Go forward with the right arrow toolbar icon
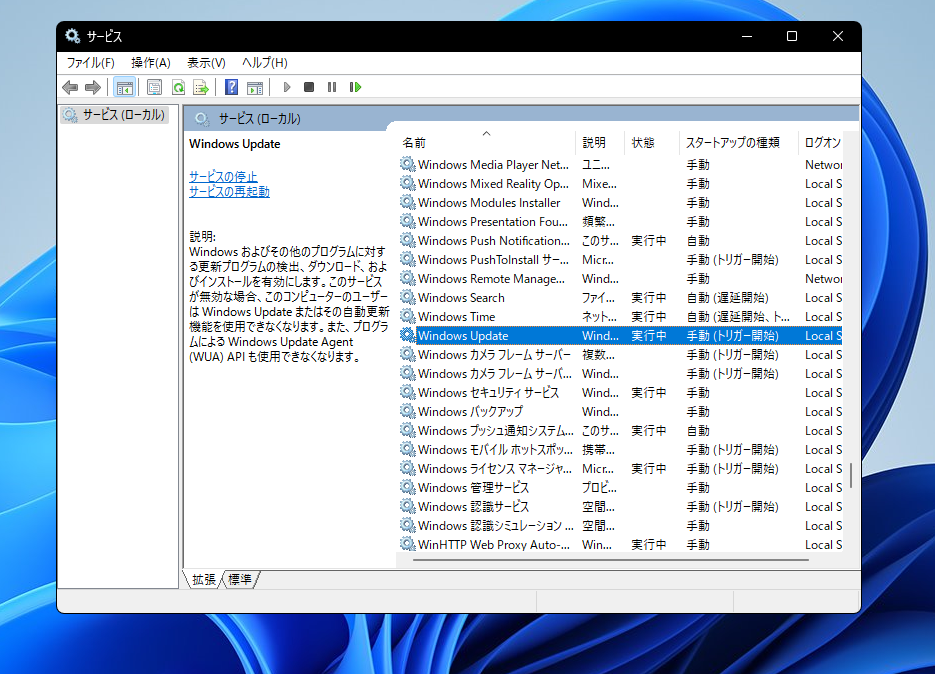Image resolution: width=935 pixels, height=674 pixels. pos(92,88)
